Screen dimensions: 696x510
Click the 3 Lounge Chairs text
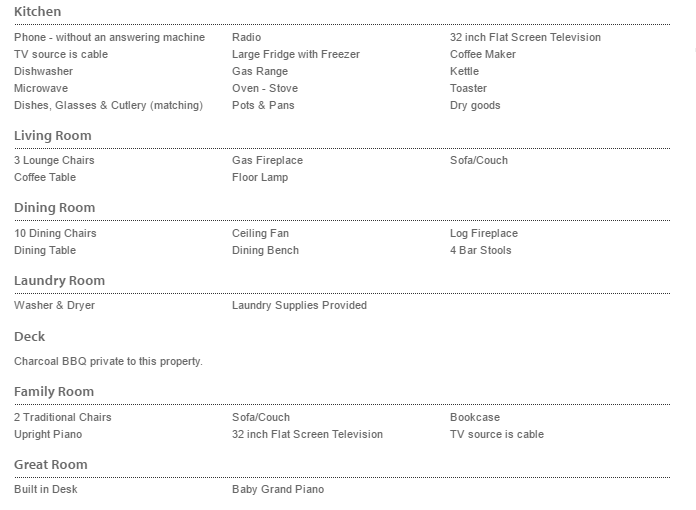coord(54,160)
